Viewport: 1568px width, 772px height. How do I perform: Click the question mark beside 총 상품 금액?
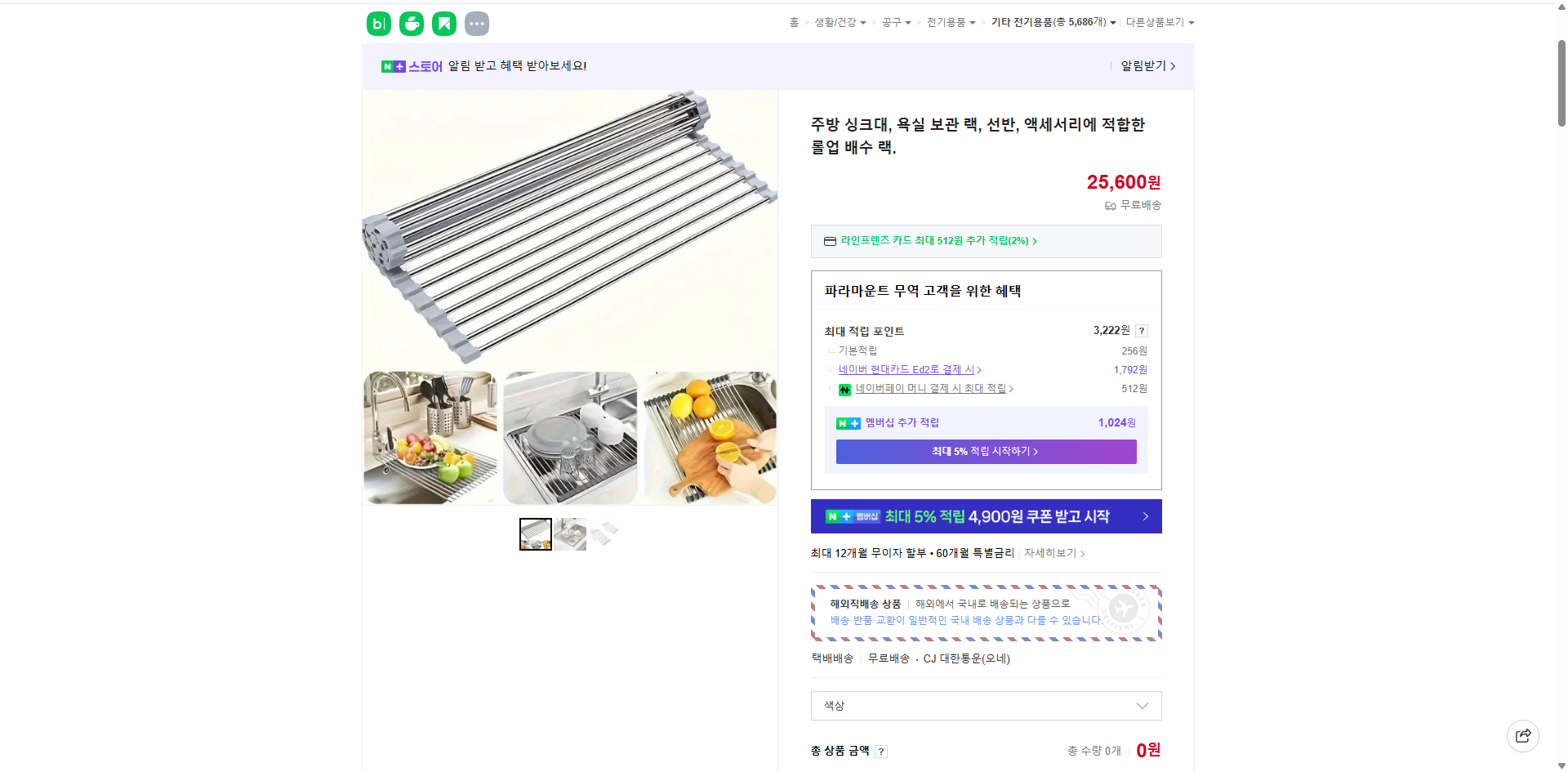(x=882, y=751)
